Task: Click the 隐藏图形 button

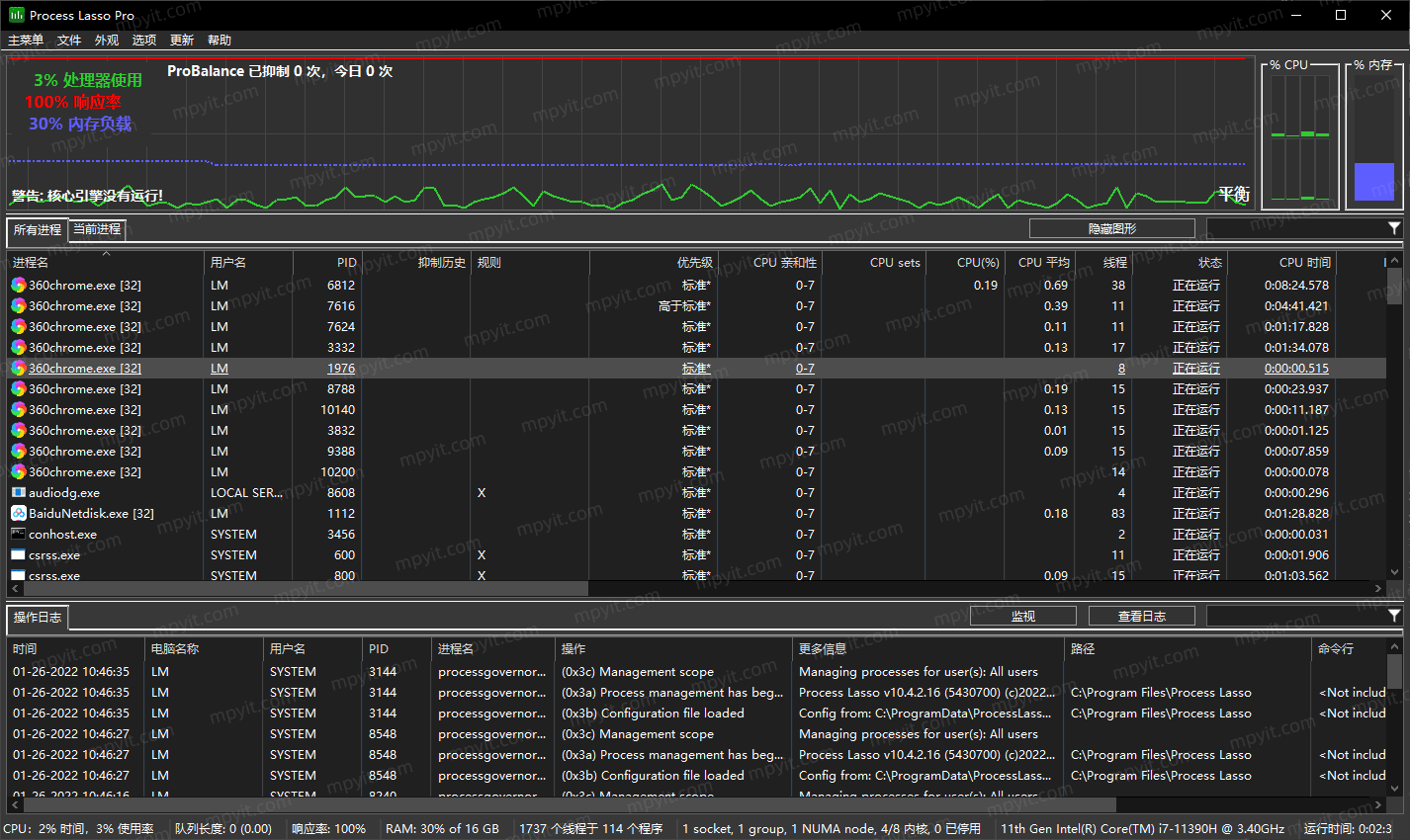Action: tap(1112, 228)
